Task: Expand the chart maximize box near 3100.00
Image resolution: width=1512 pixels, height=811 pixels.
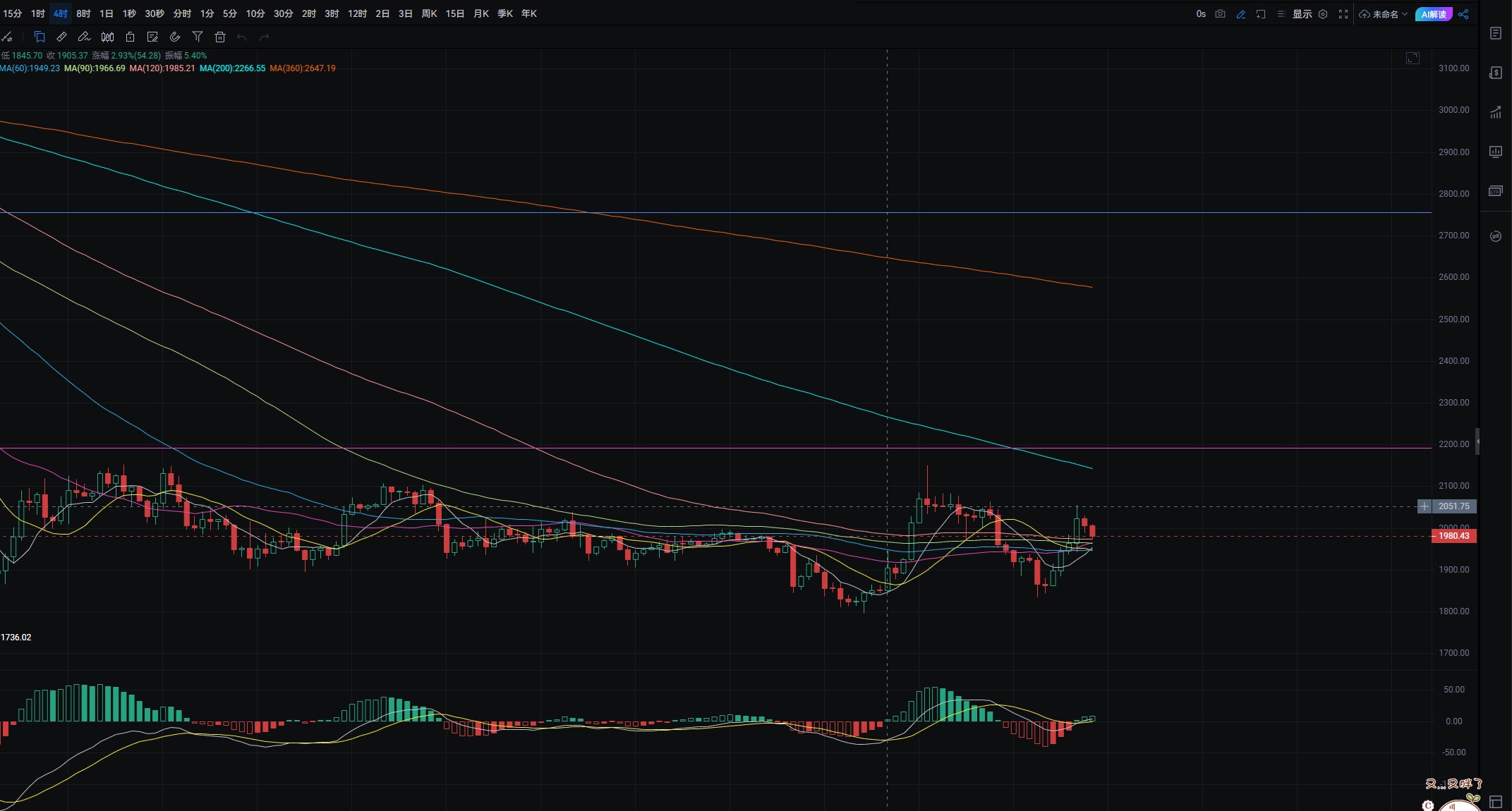Action: point(1413,59)
